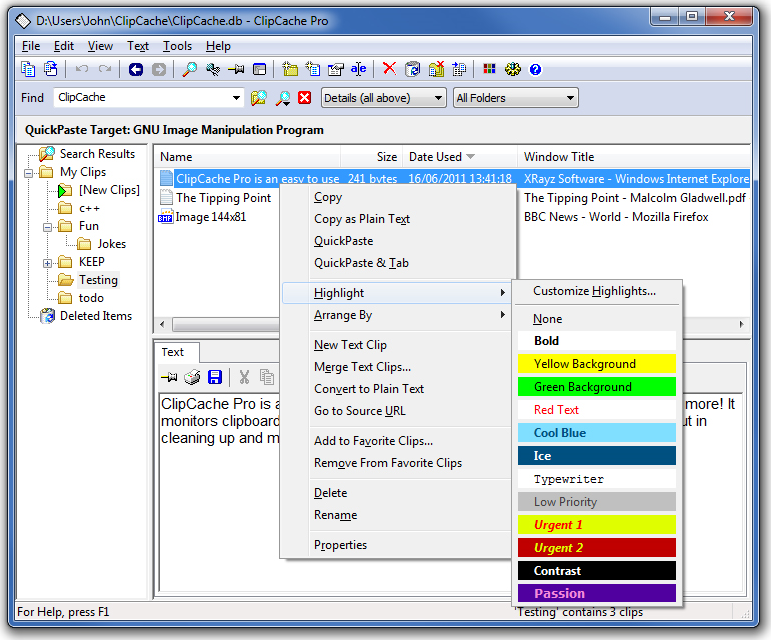This screenshot has height=640, width=771.
Task: Click the blue Back arrow button
Action: [136, 69]
